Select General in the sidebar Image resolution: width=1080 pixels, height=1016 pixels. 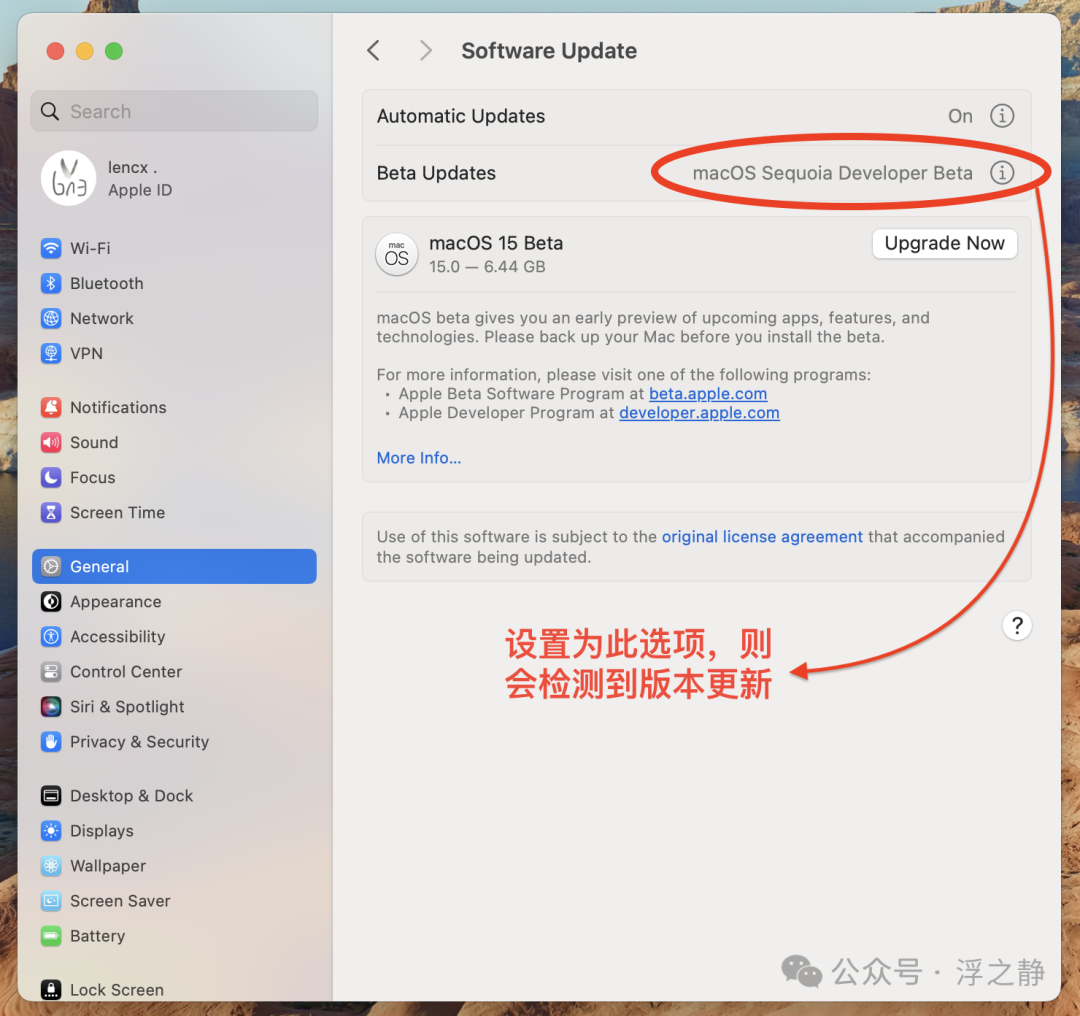174,566
